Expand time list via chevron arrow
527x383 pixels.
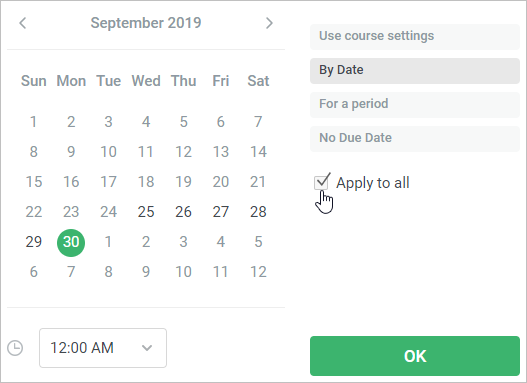[x=147, y=348]
